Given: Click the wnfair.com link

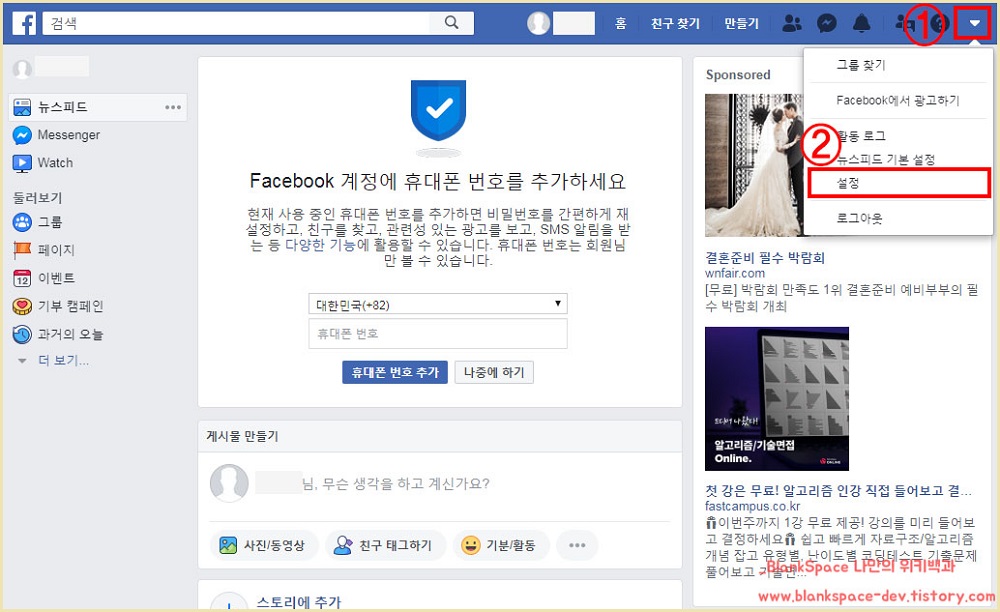Looking at the screenshot, I should pos(735,273).
